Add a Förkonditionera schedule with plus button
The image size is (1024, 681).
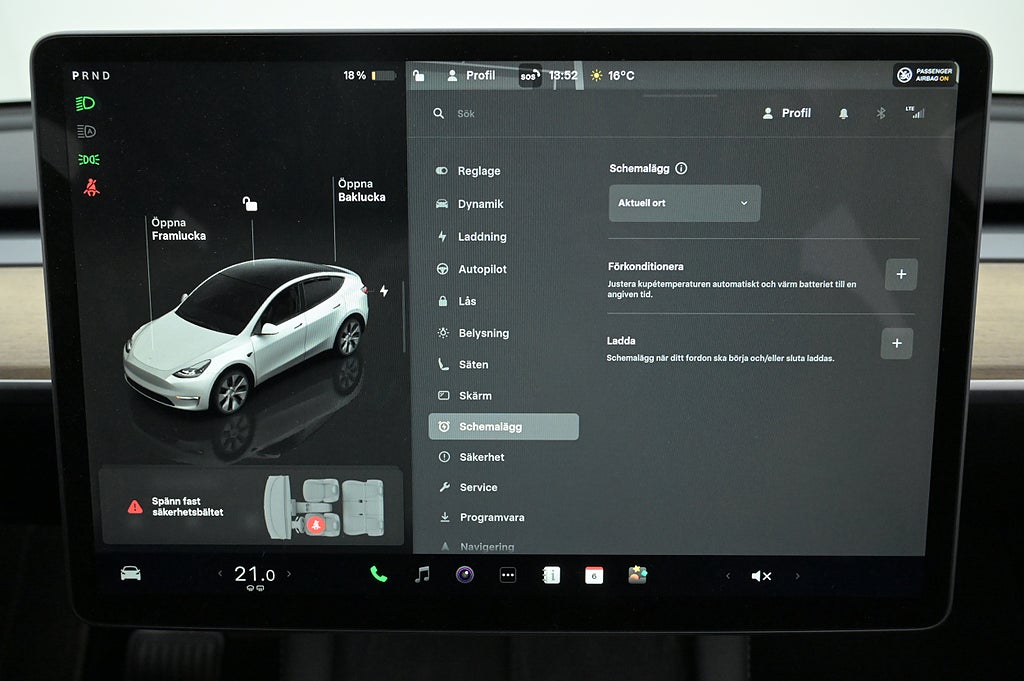click(x=901, y=274)
